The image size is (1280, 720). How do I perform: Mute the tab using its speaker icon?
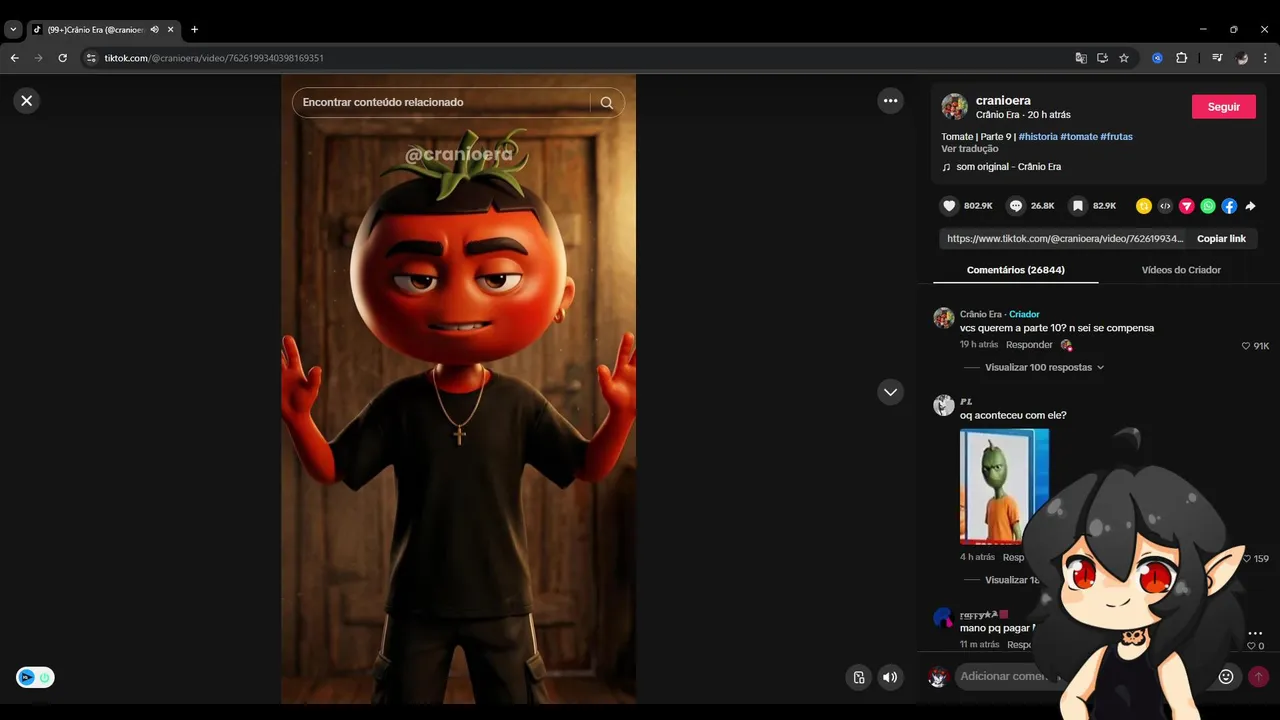155,30
